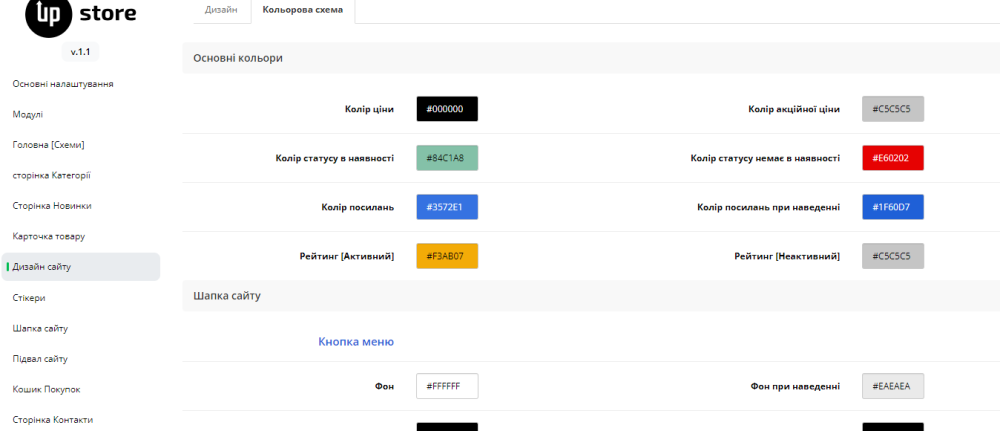Screen dimensions: 1000x431
Task: Click the Фон при наведенні label
Action: (795, 386)
